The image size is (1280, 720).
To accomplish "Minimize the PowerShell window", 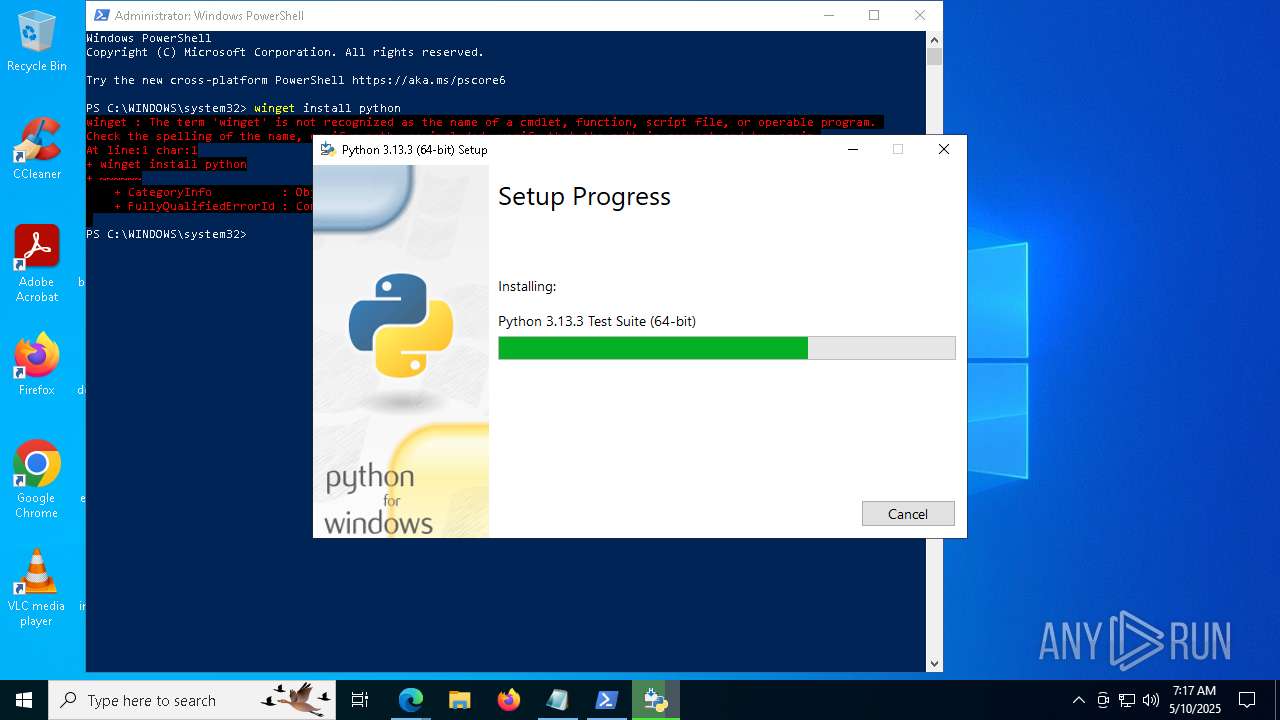I will pos(828,15).
